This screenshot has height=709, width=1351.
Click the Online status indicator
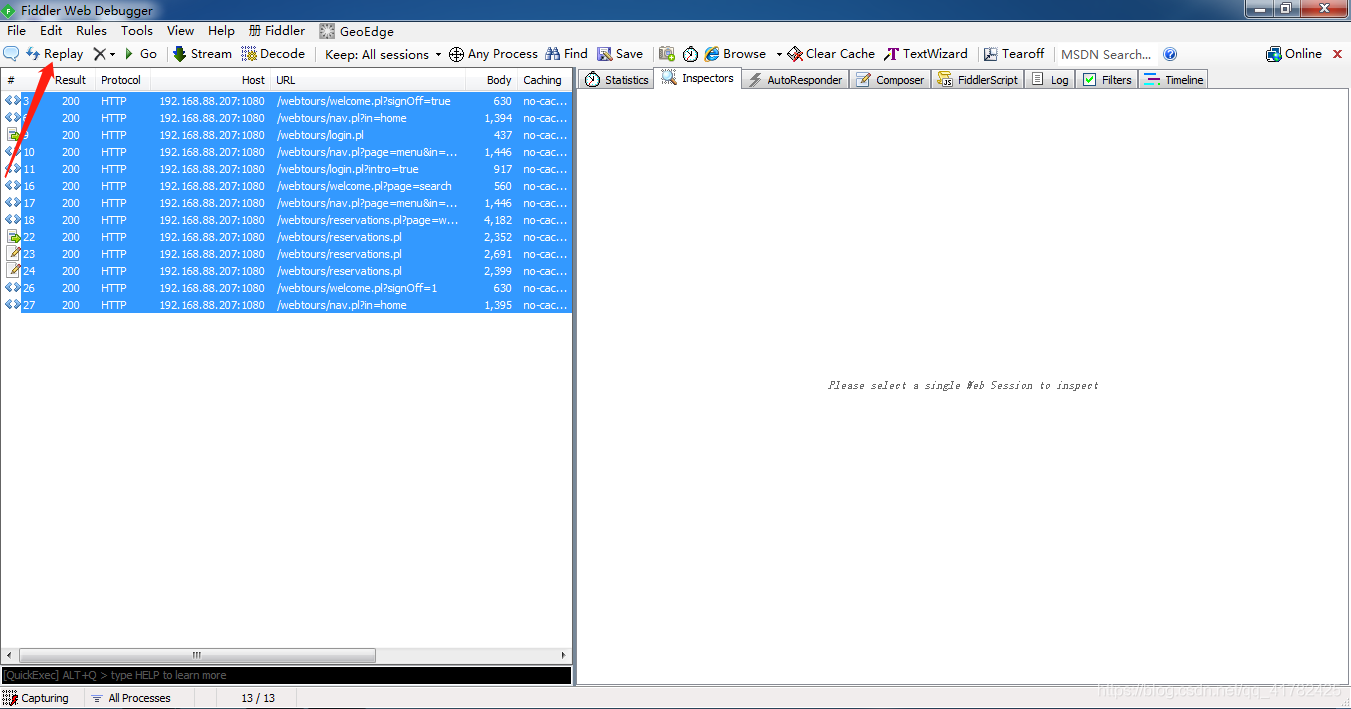click(x=1294, y=54)
